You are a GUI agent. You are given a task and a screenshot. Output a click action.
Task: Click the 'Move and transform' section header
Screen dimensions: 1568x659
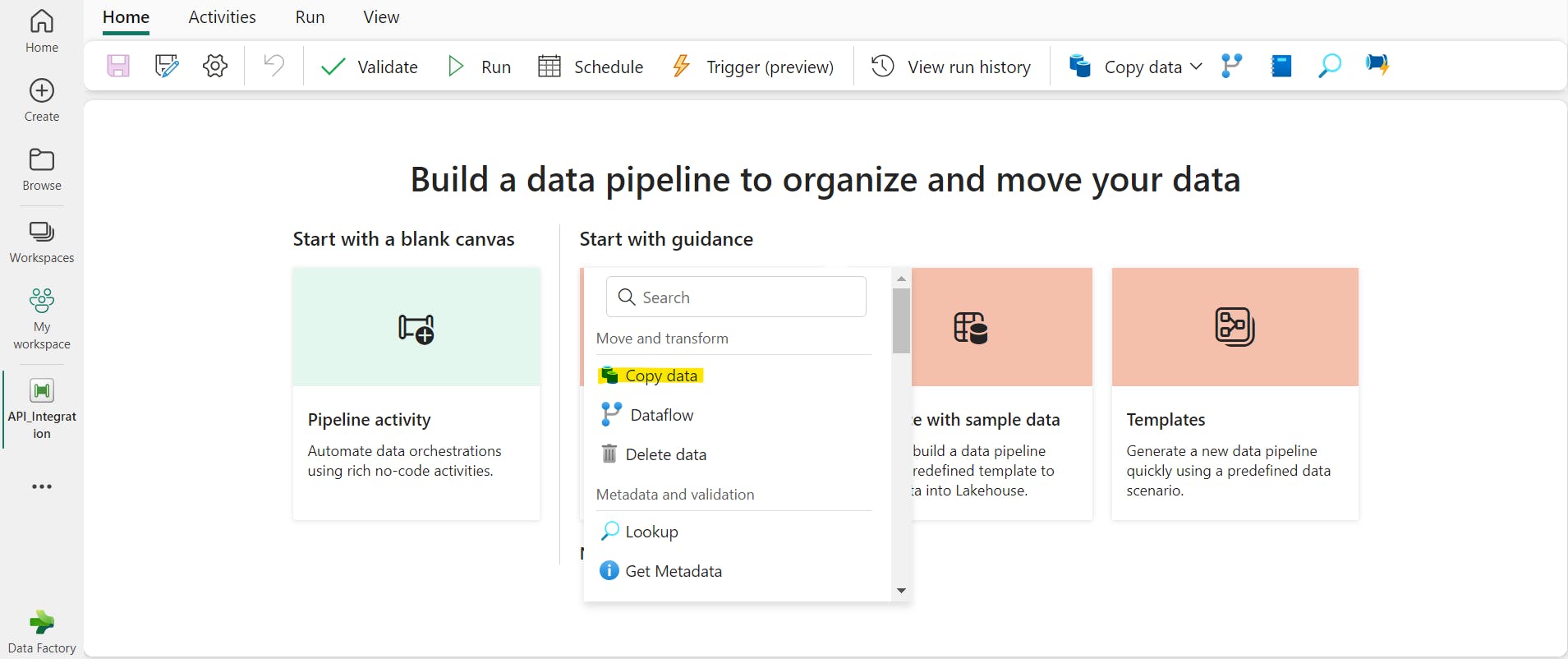pos(662,339)
